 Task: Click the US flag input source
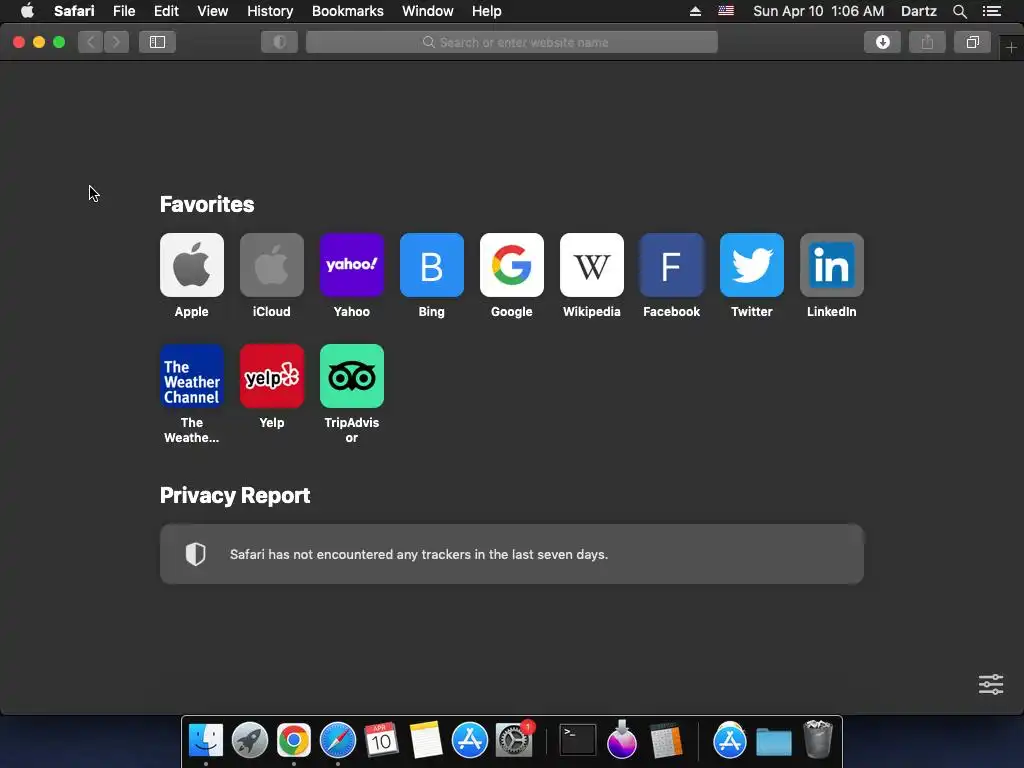(726, 11)
